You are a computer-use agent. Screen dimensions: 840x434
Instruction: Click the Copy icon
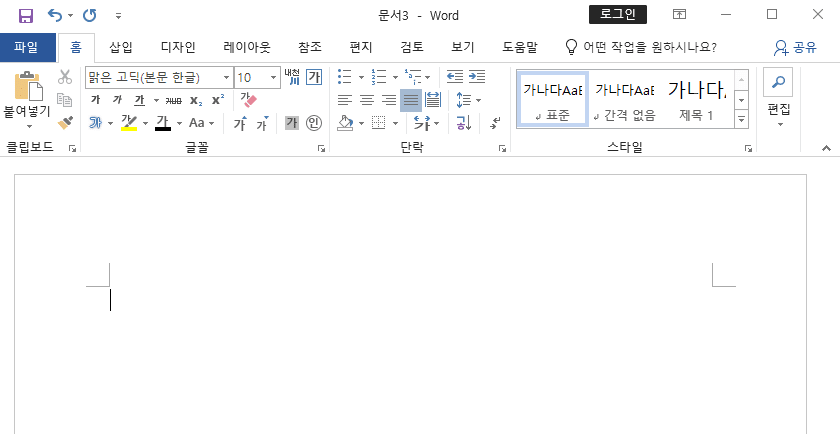pyautogui.click(x=65, y=100)
